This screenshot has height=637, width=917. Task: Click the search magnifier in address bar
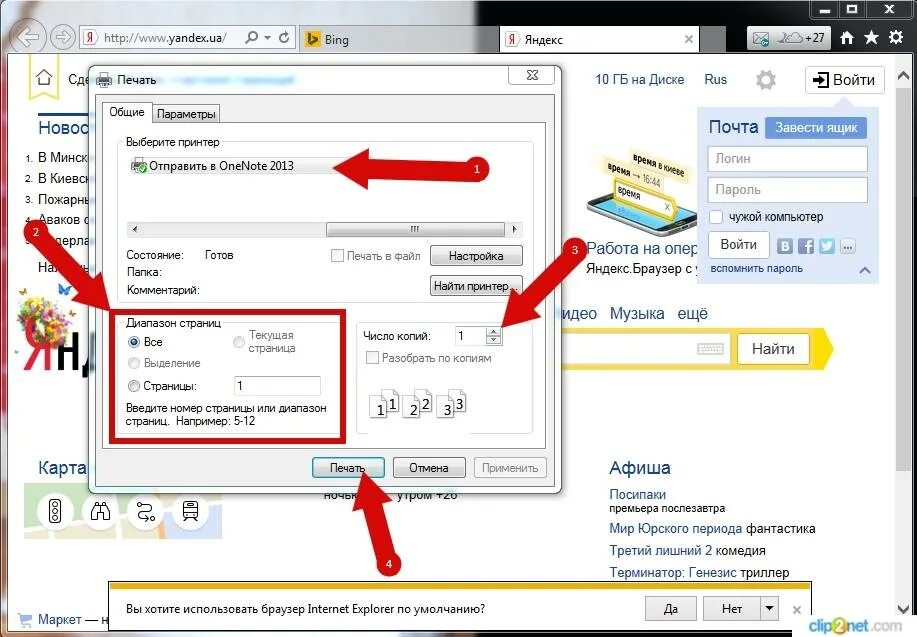251,38
